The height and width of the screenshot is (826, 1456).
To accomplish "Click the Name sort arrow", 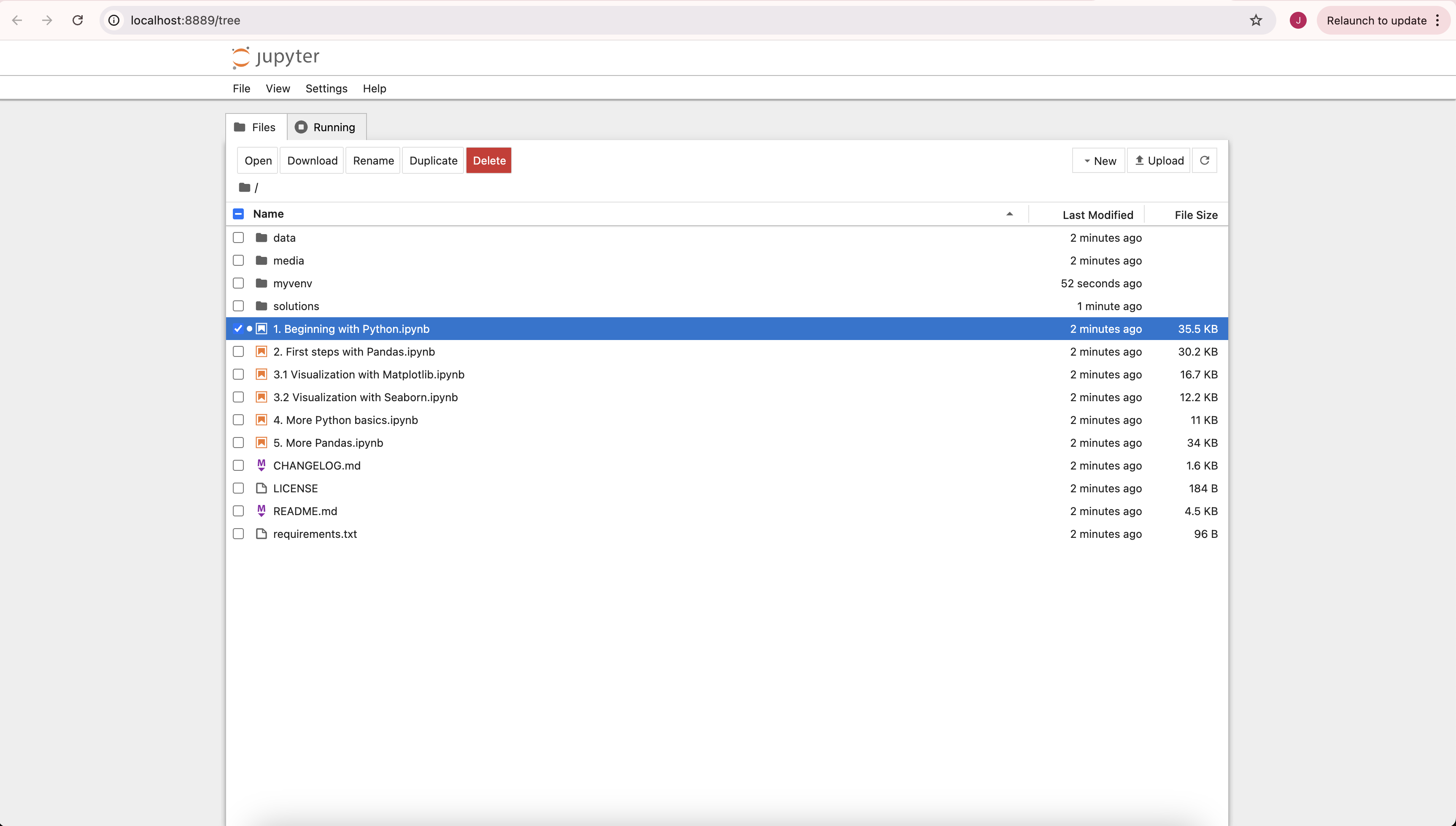I will point(1010,214).
